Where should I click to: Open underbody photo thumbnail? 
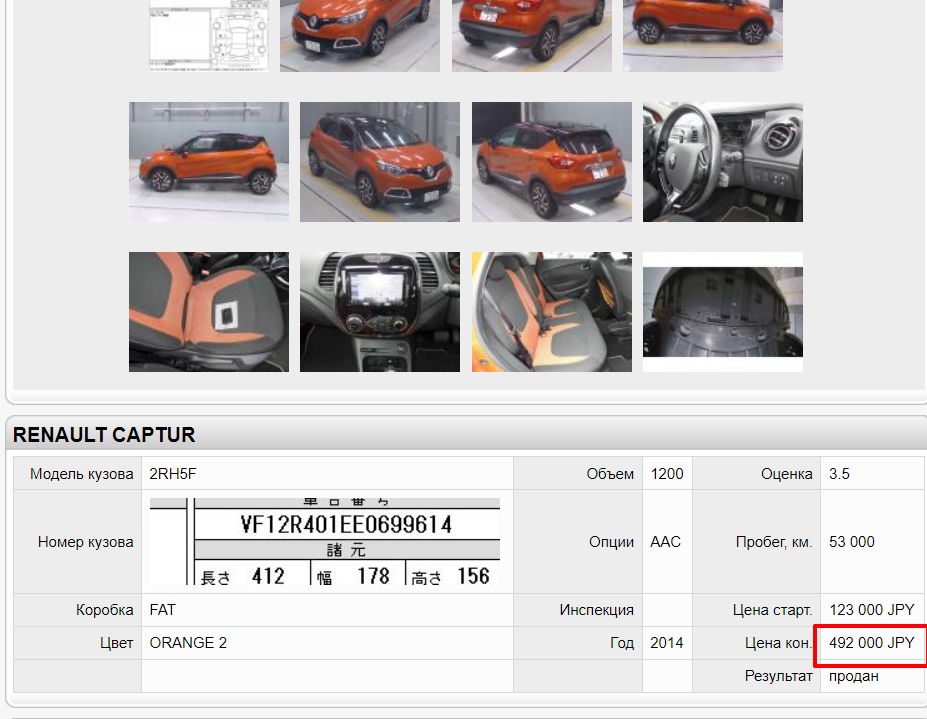[x=722, y=312]
